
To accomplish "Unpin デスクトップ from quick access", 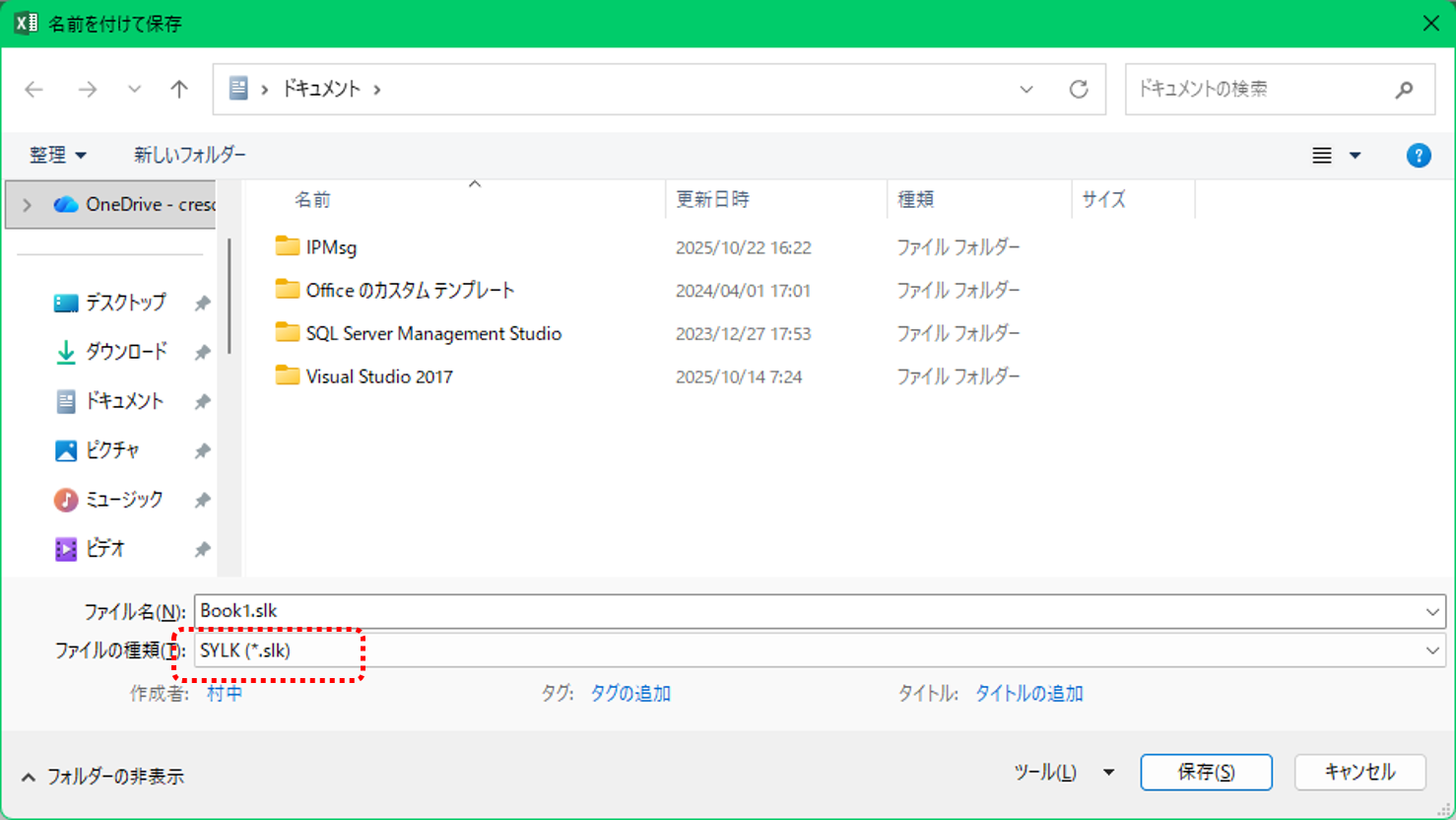I will pyautogui.click(x=202, y=303).
